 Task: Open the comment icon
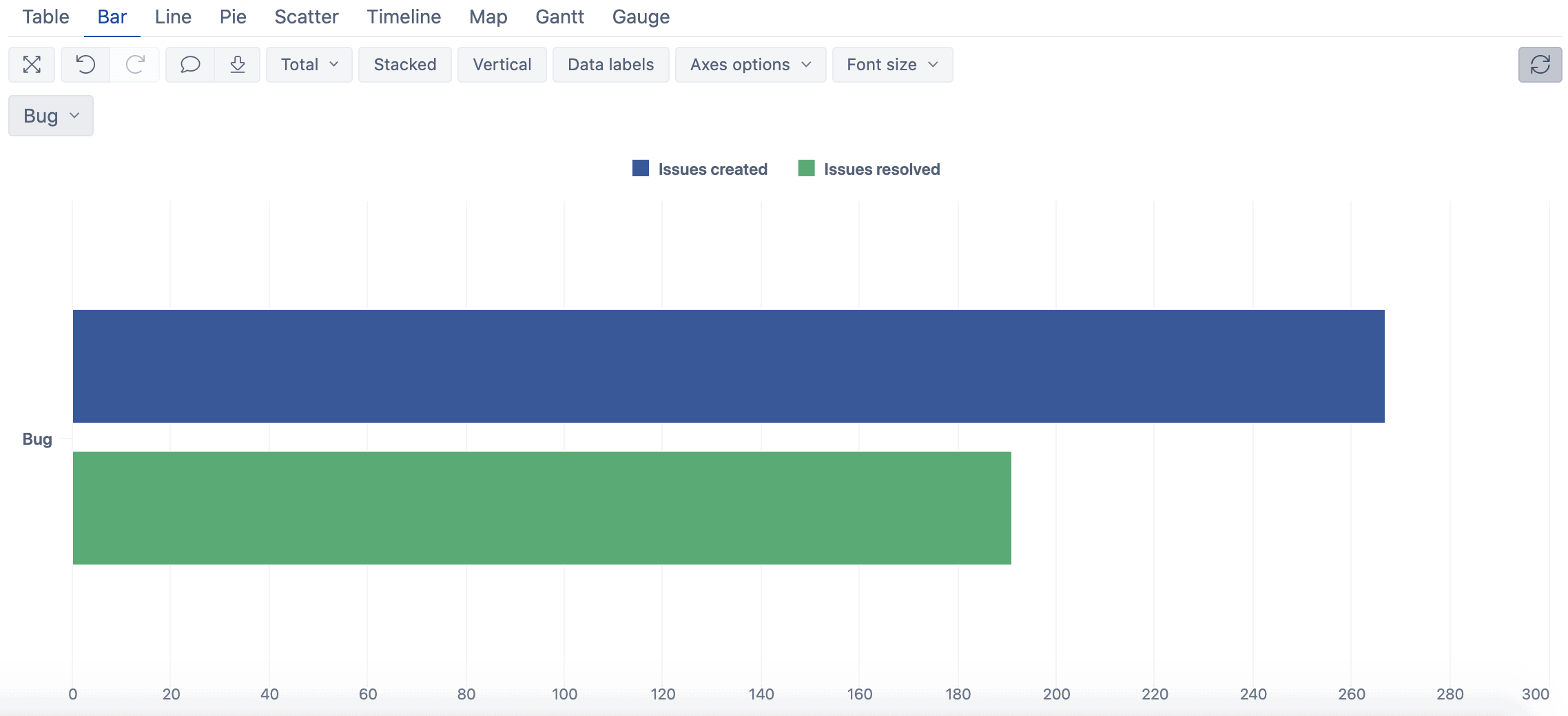(189, 64)
